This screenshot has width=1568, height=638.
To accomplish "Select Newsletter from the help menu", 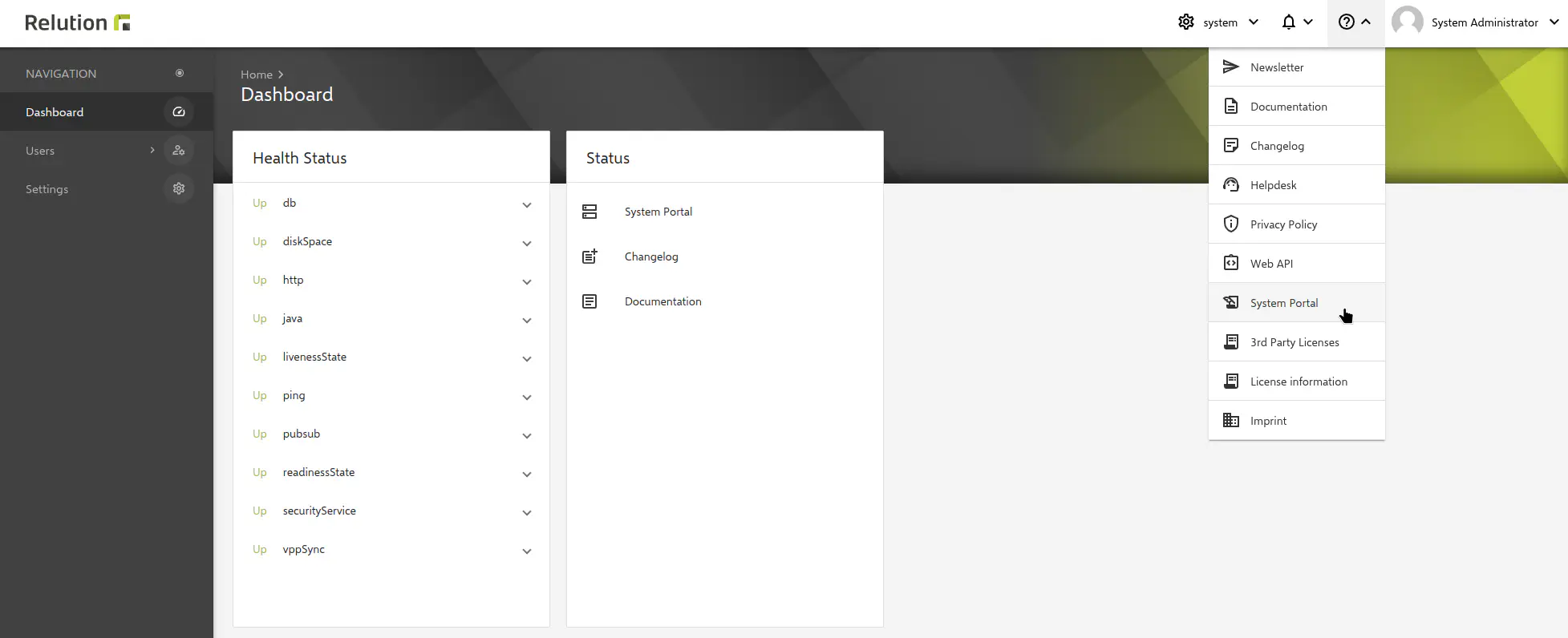I will 1277,67.
